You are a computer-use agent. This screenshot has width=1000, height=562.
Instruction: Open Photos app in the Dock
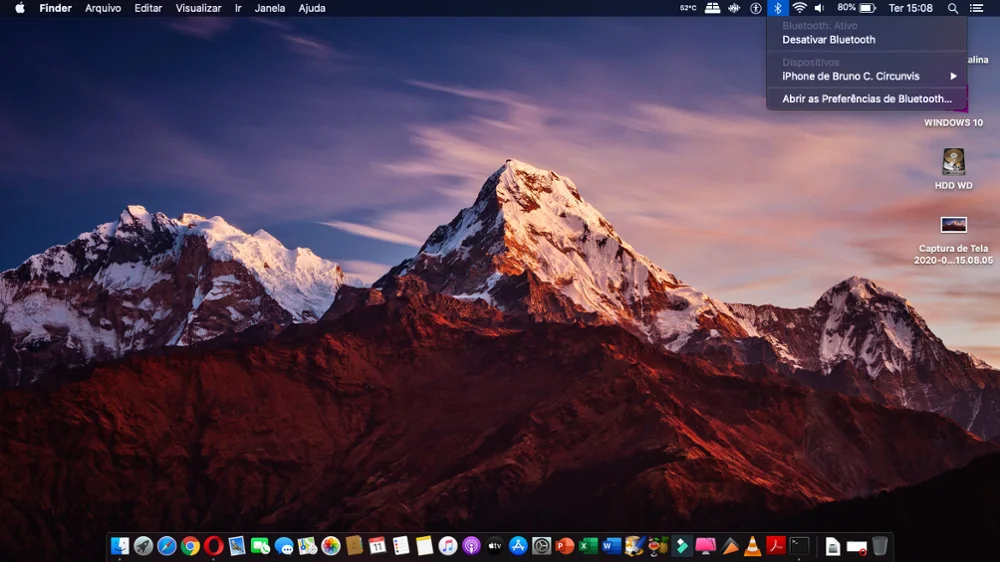(330, 546)
